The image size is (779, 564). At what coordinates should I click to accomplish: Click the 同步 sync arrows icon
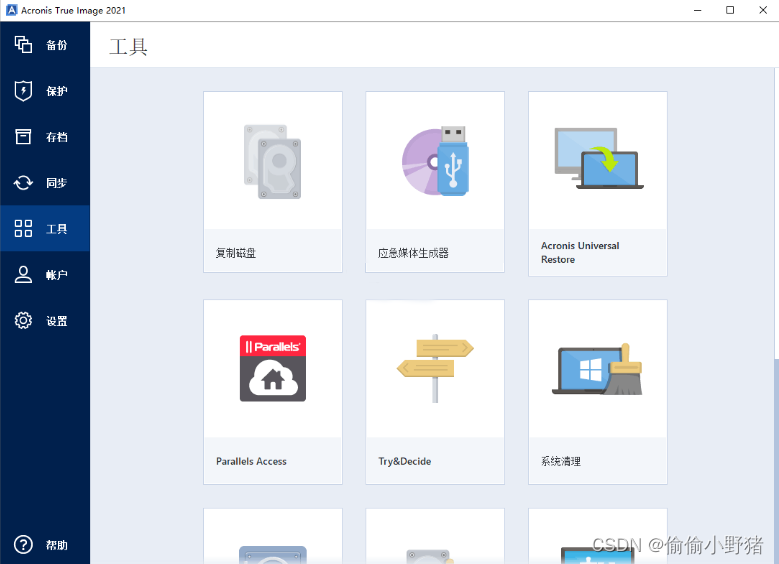coord(23,183)
